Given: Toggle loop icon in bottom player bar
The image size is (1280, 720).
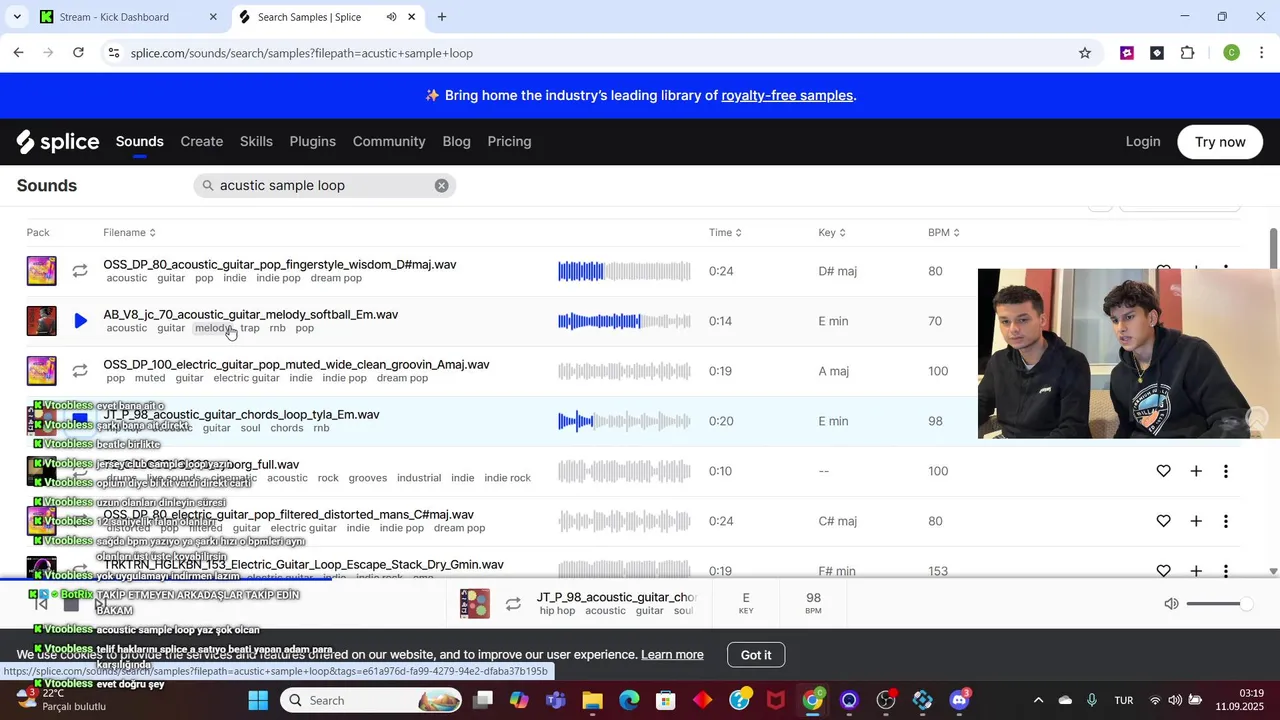Looking at the screenshot, I should pyautogui.click(x=513, y=604).
